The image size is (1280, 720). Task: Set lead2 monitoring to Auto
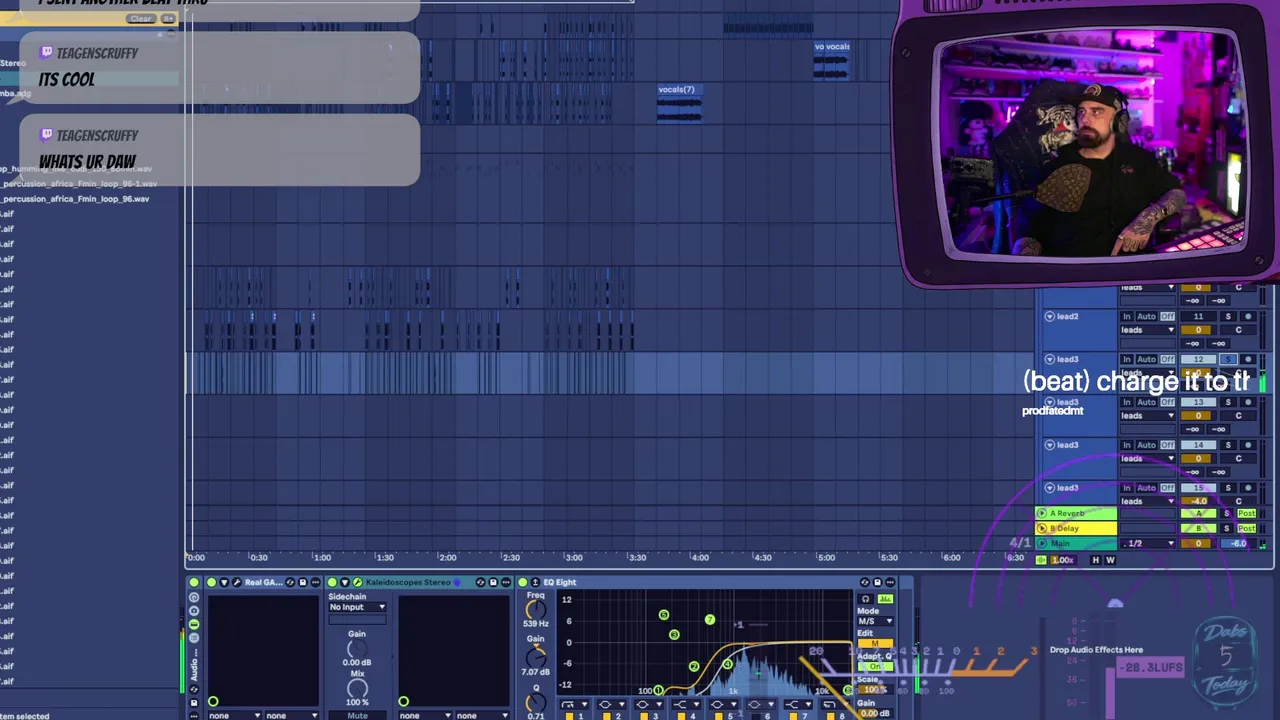(x=1146, y=316)
